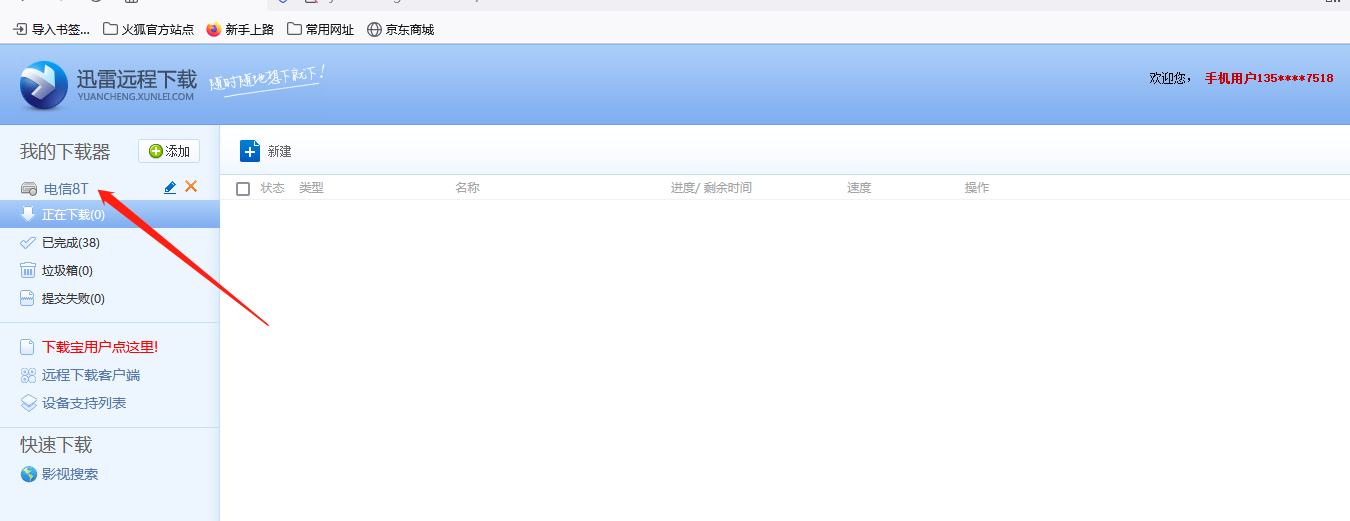Delete downloader 电信8T with orange X
The image size is (1350, 521).
coord(191,187)
